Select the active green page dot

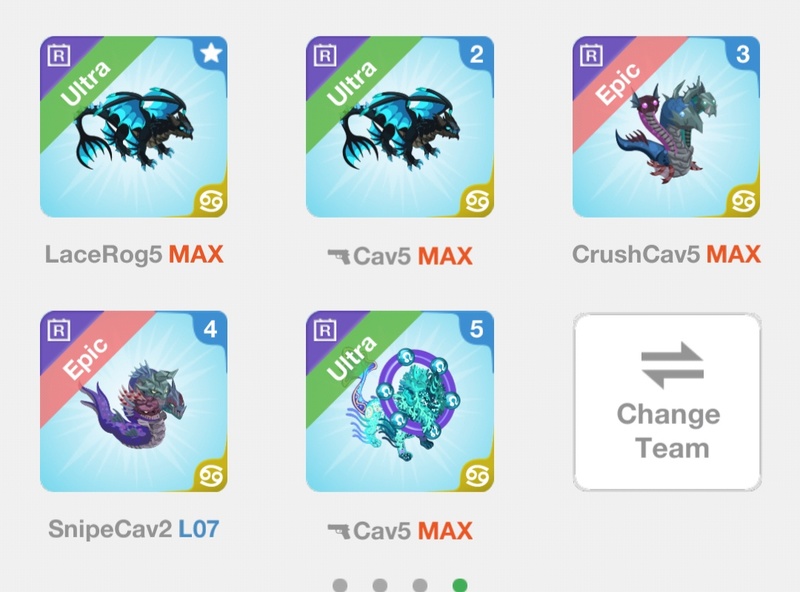pyautogui.click(x=460, y=585)
